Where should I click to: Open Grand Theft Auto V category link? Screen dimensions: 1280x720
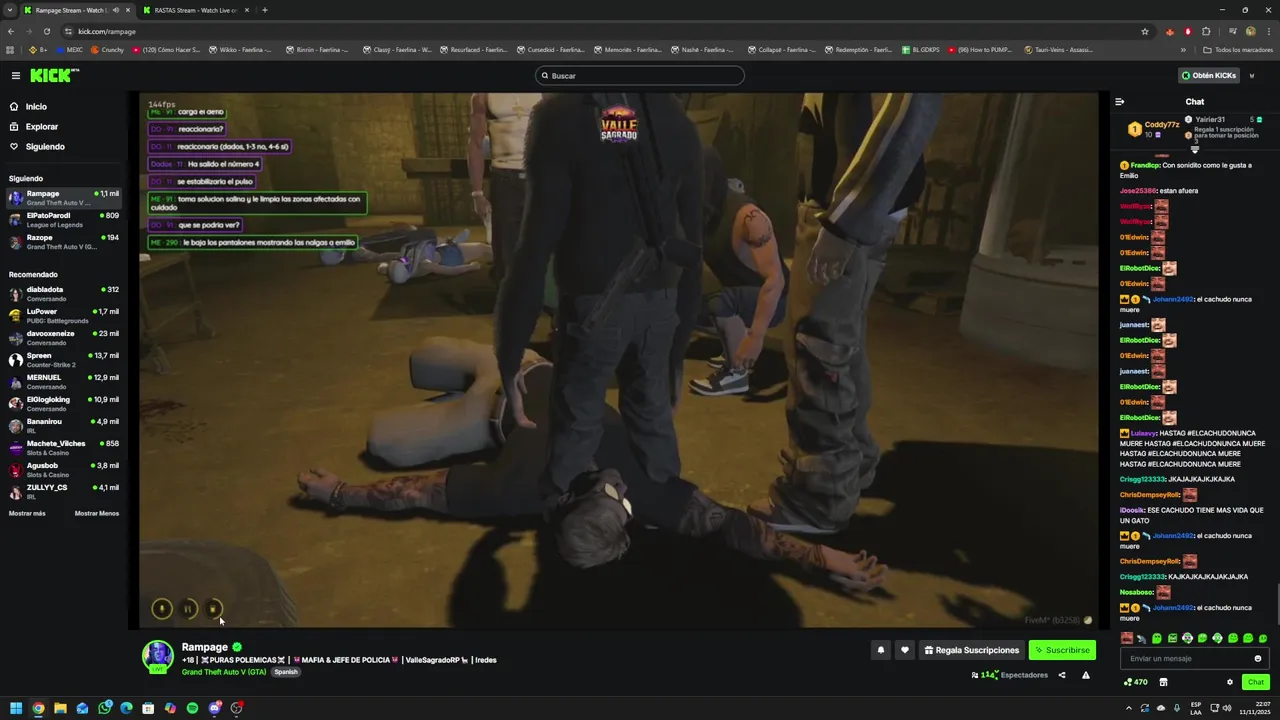click(224, 672)
